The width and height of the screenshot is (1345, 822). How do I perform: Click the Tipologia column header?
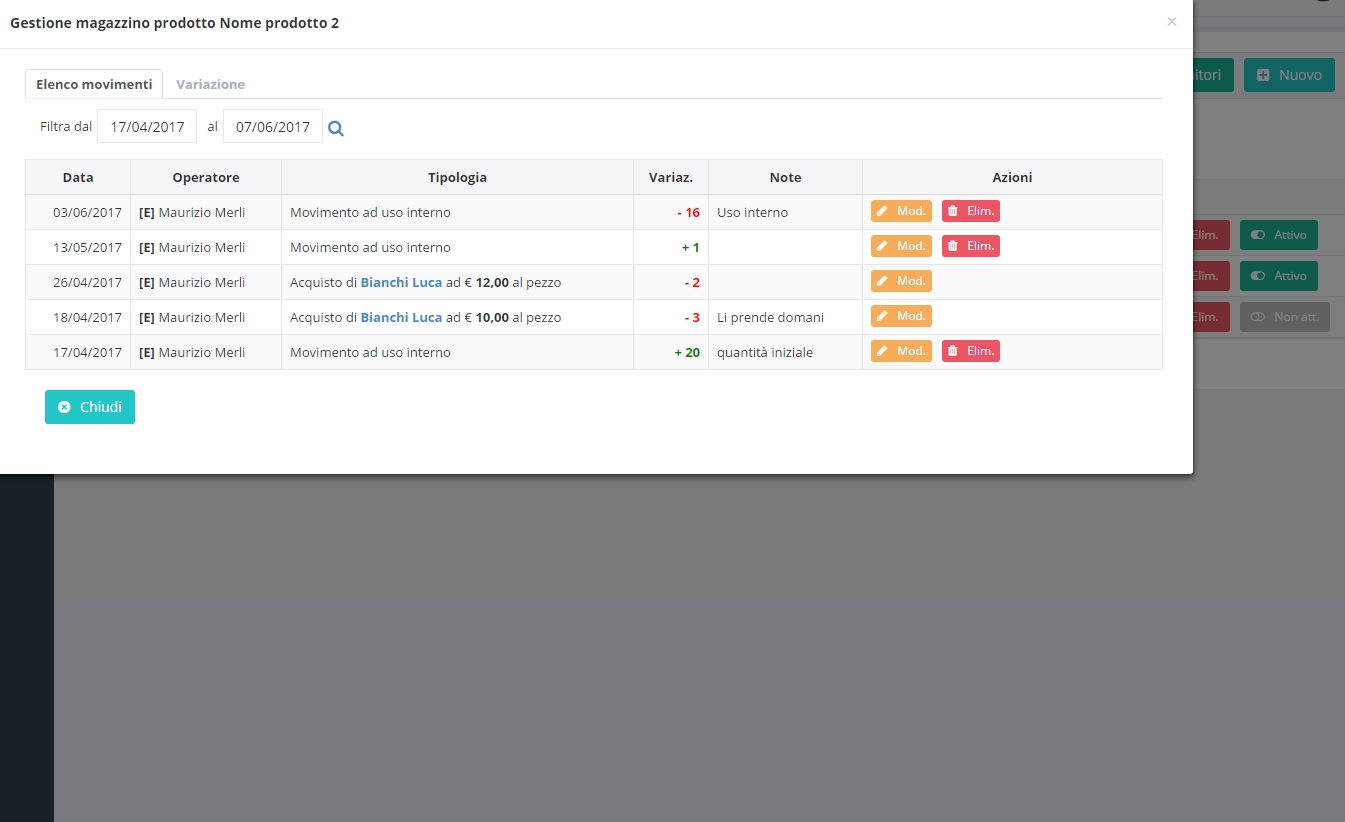(457, 177)
